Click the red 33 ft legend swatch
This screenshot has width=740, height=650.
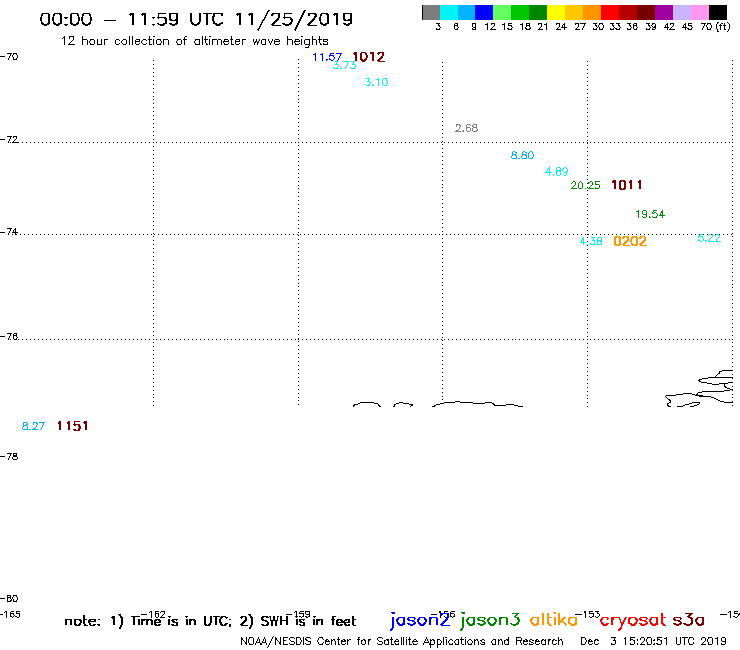(x=610, y=12)
